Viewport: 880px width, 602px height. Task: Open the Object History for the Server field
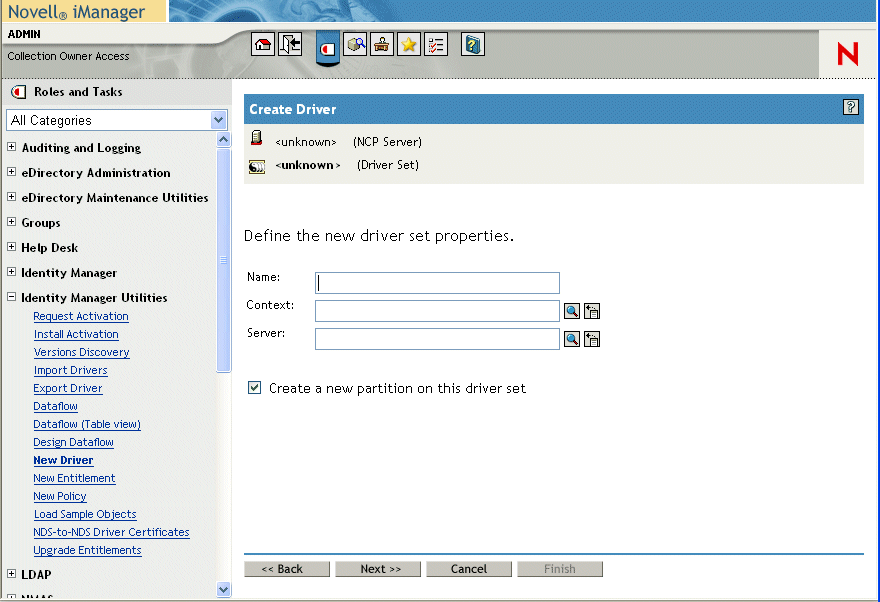[x=592, y=339]
